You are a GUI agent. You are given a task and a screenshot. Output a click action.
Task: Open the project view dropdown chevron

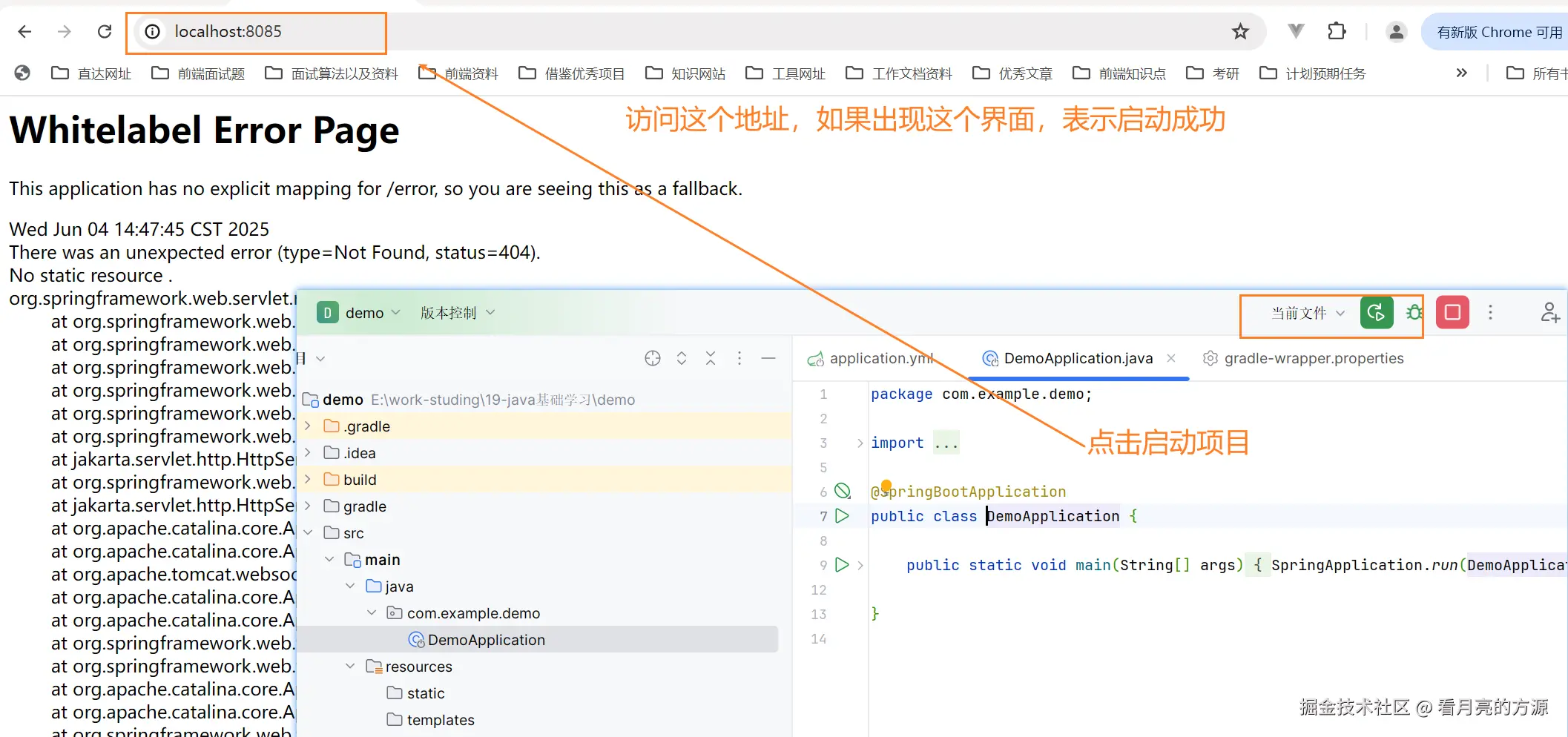(x=320, y=359)
